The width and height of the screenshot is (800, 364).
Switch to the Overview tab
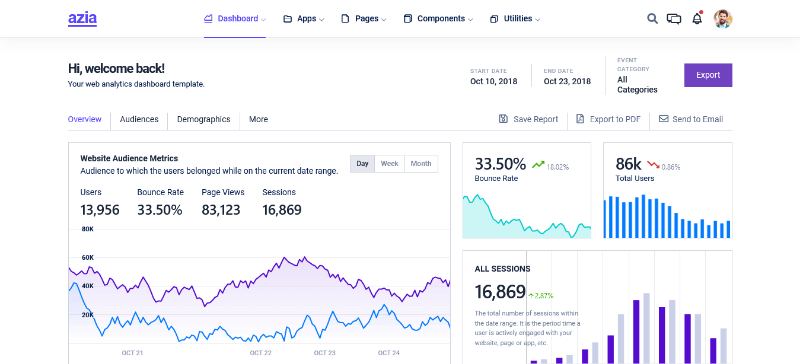[85, 119]
